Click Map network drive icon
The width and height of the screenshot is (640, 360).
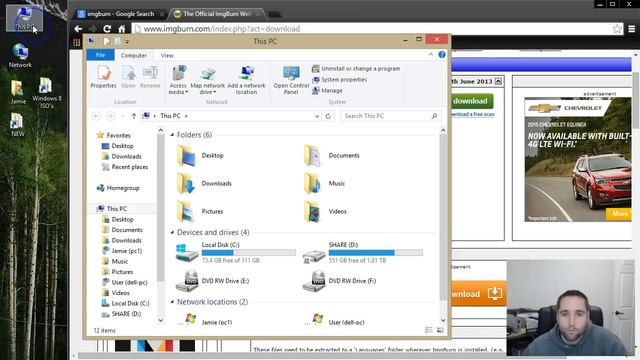pyautogui.click(x=208, y=81)
